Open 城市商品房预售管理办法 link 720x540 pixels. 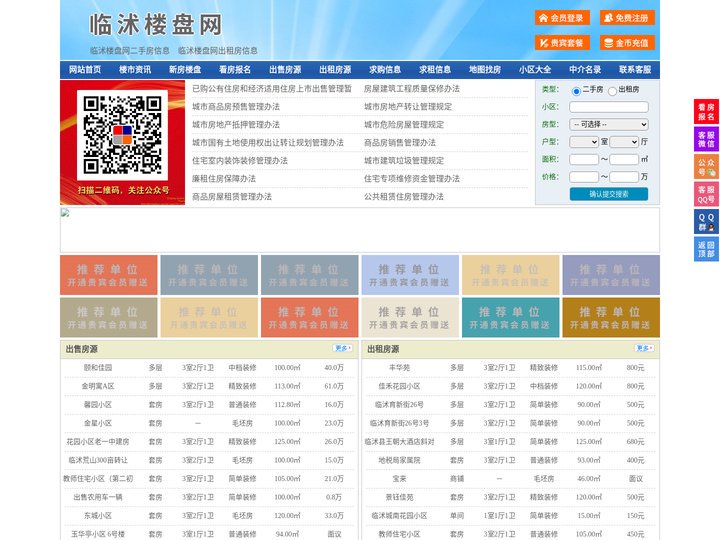point(236,107)
